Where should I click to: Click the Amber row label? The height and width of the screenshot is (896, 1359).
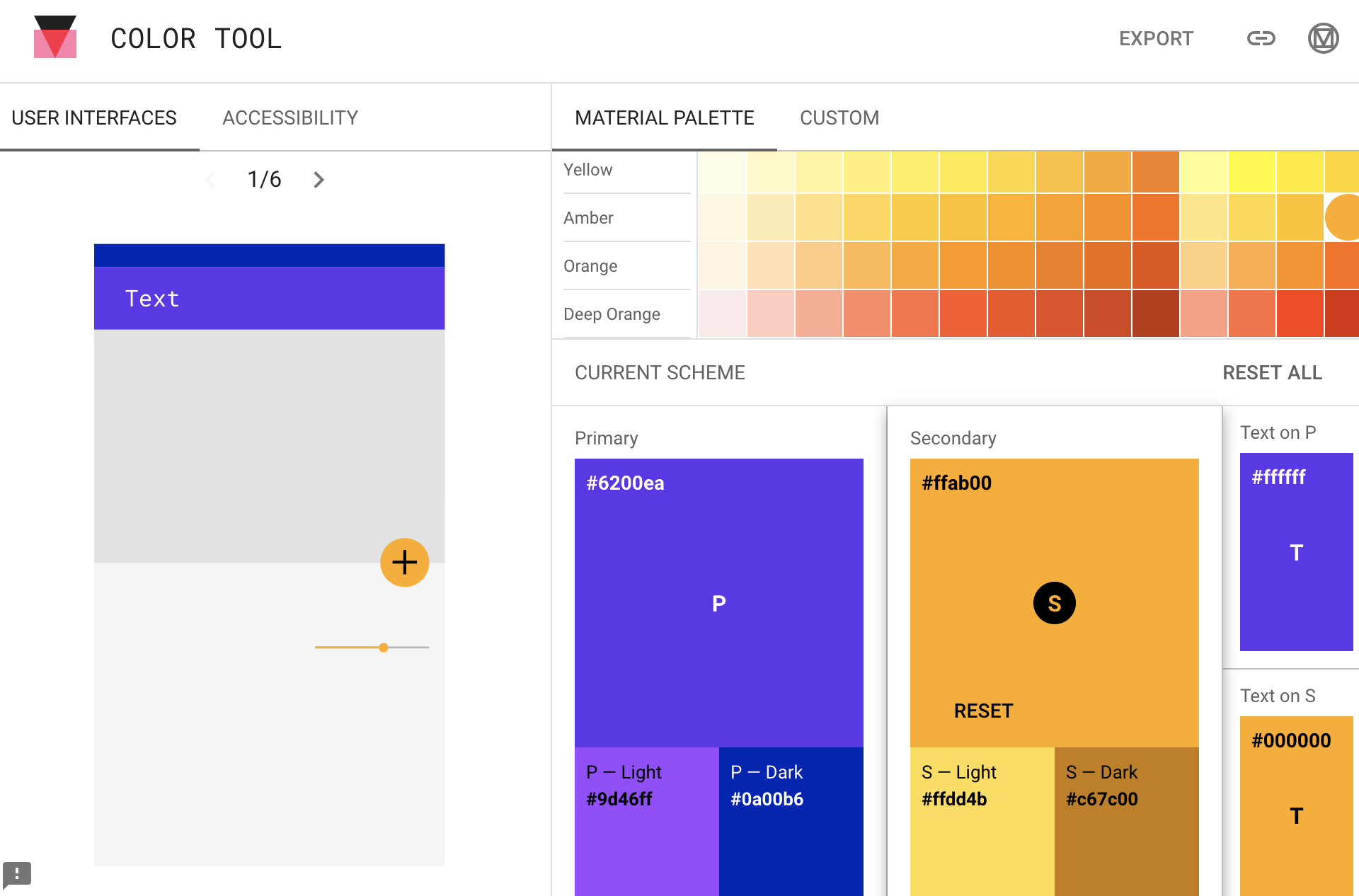[588, 218]
